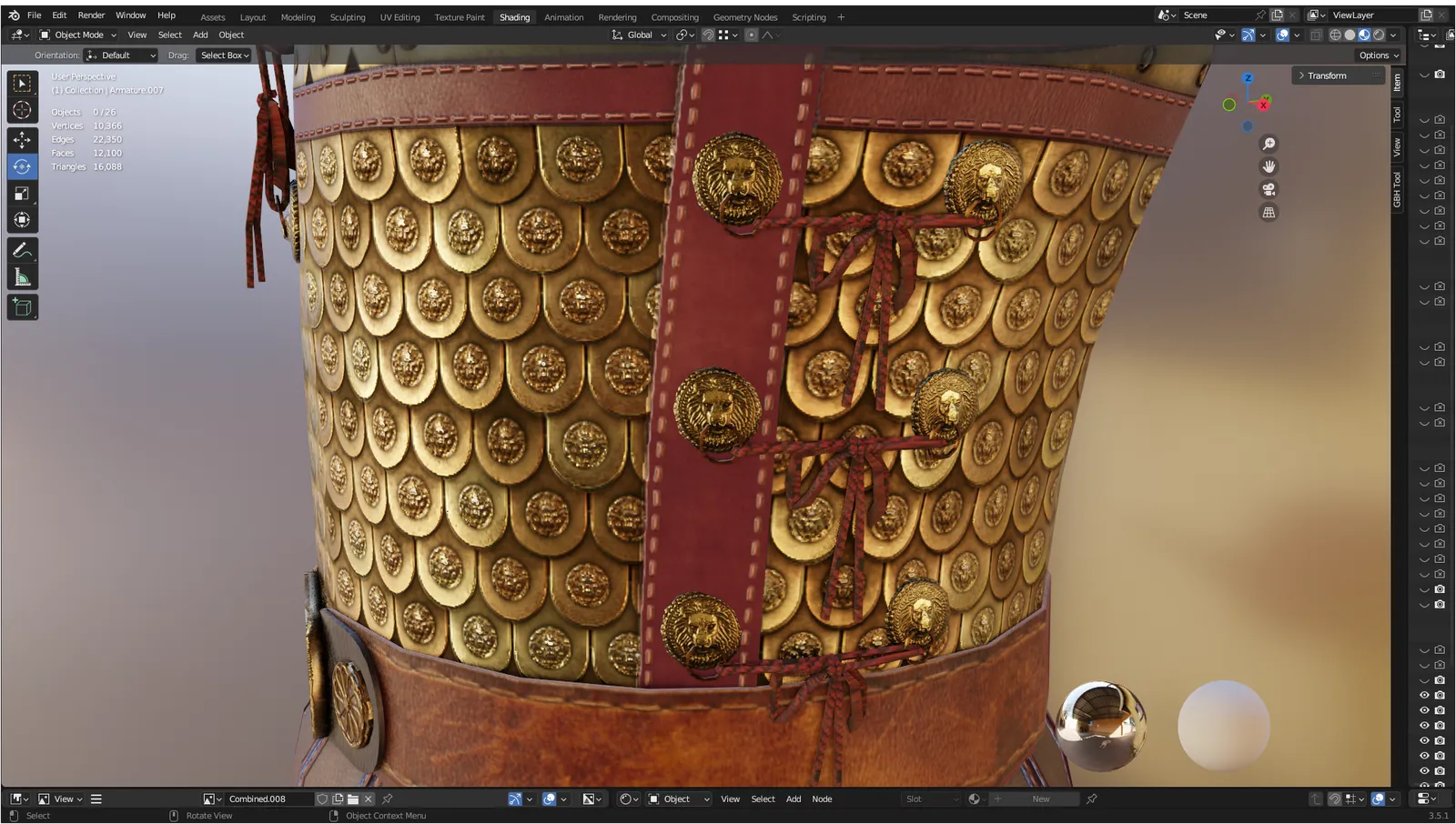
Task: Select the Select Box tool in toolbar
Action: click(x=23, y=84)
